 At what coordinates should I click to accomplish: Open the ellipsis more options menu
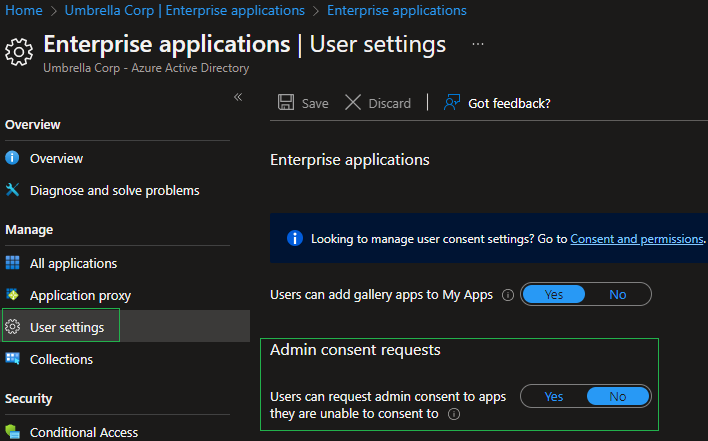[x=478, y=44]
